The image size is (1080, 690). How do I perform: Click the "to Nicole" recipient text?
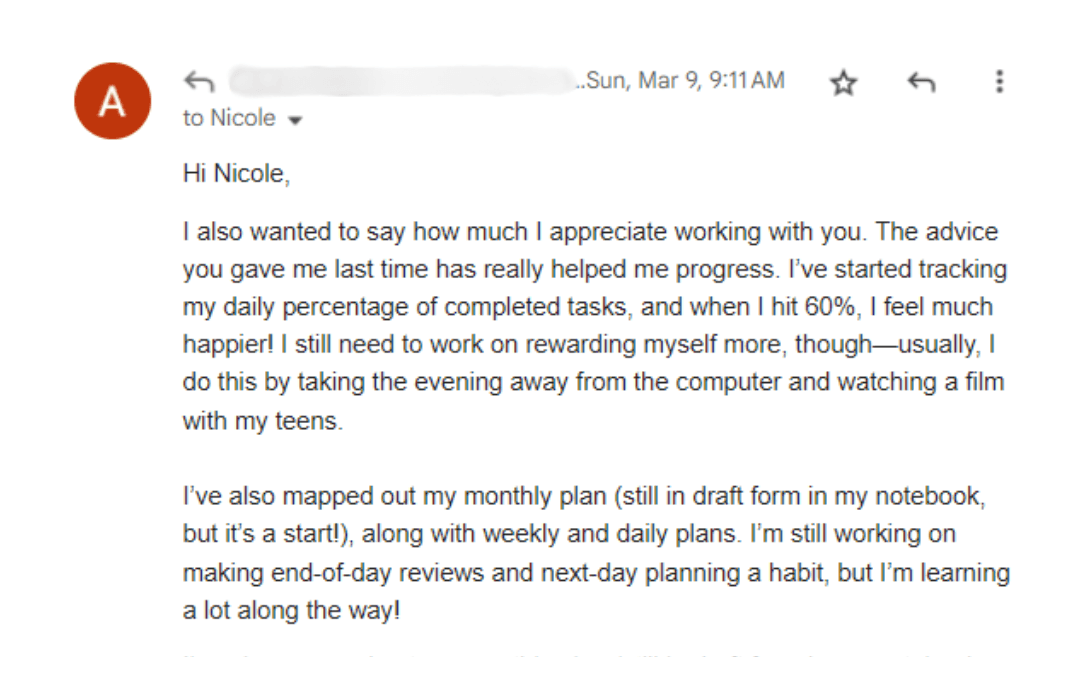click(x=229, y=119)
